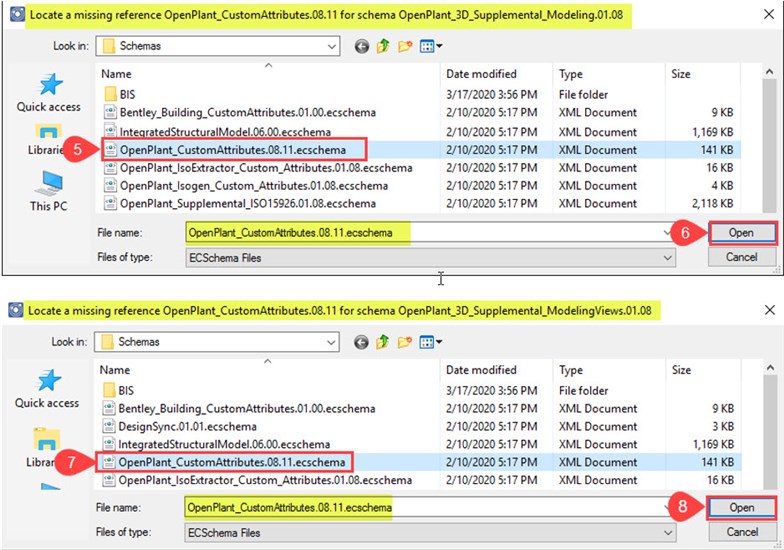The height and width of the screenshot is (550, 784).
Task: Click top dialog file list scrollbar
Action: (x=770, y=145)
